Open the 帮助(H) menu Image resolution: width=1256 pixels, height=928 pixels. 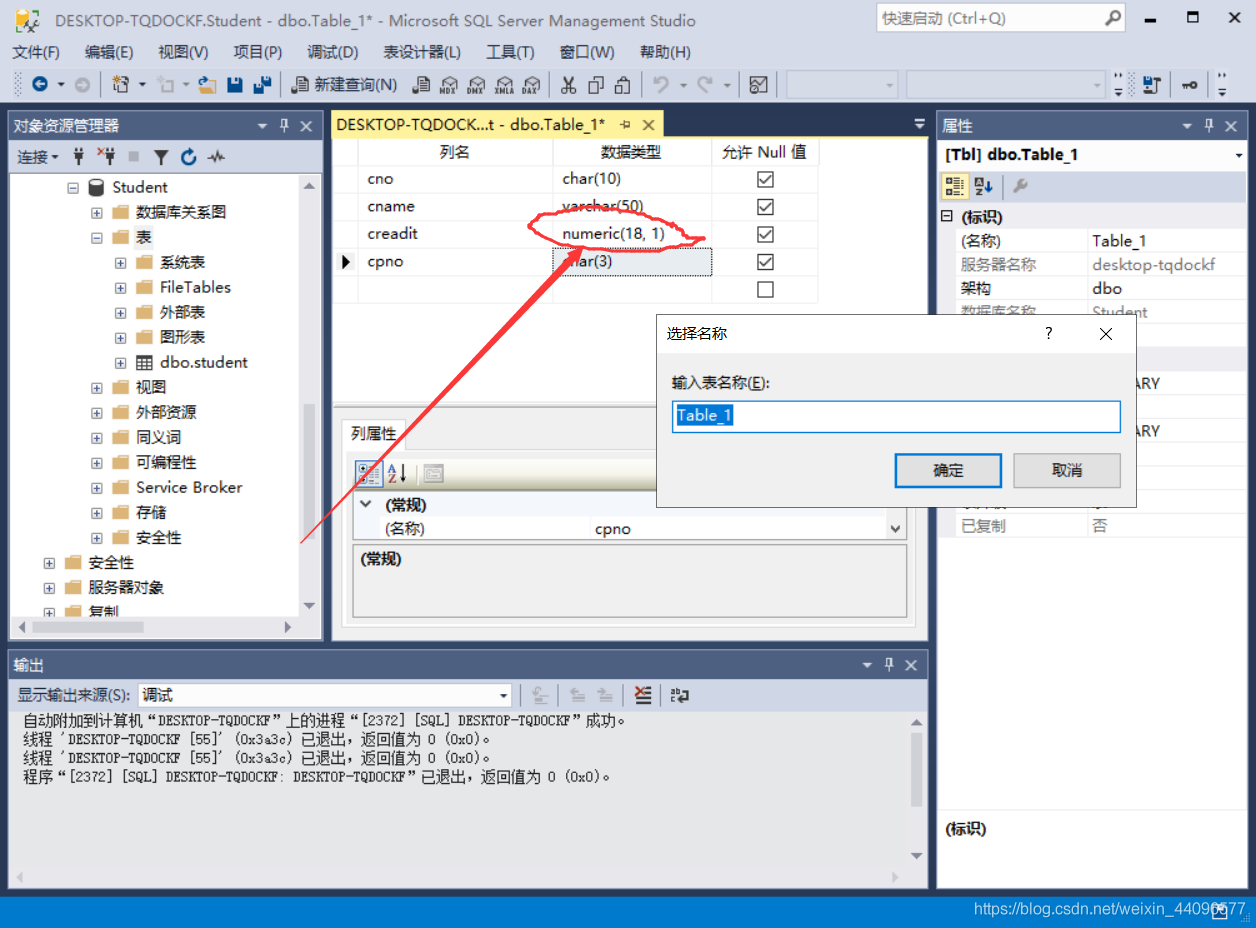tap(665, 52)
